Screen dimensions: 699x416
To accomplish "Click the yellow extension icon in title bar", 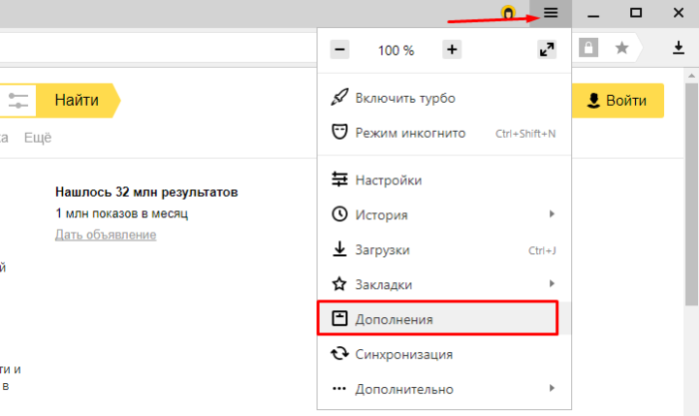I will (508, 12).
